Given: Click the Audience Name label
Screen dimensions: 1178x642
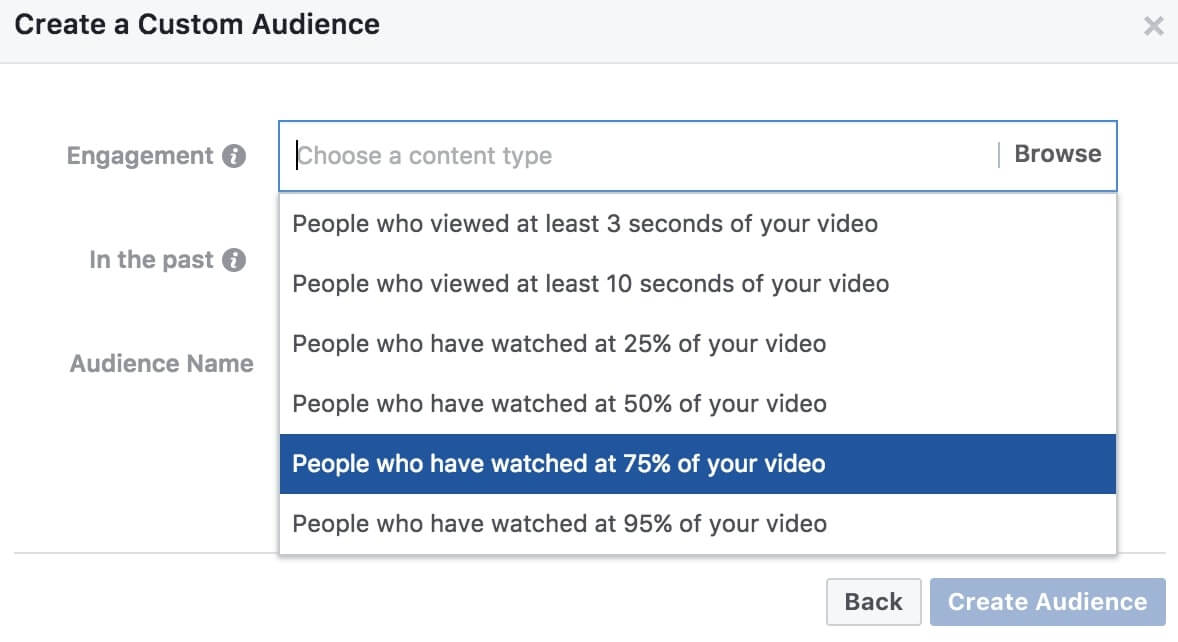Looking at the screenshot, I should 162,363.
